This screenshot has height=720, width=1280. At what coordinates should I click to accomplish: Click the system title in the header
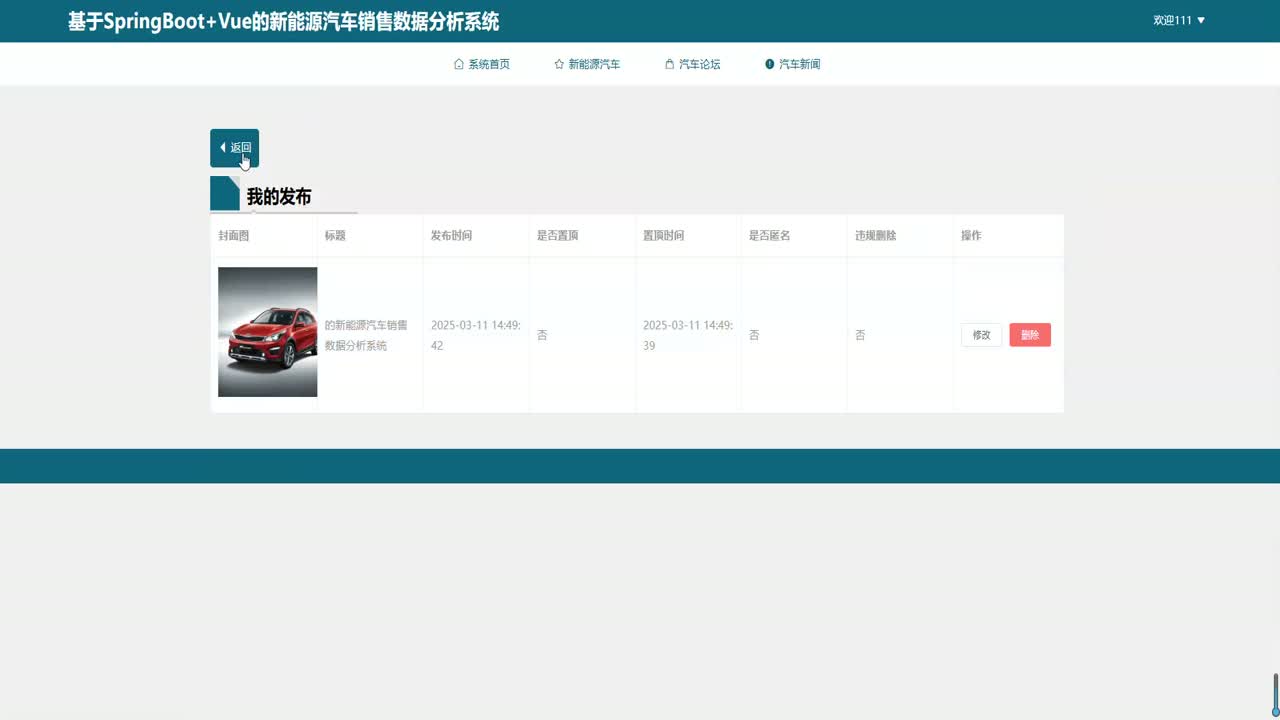click(x=283, y=21)
